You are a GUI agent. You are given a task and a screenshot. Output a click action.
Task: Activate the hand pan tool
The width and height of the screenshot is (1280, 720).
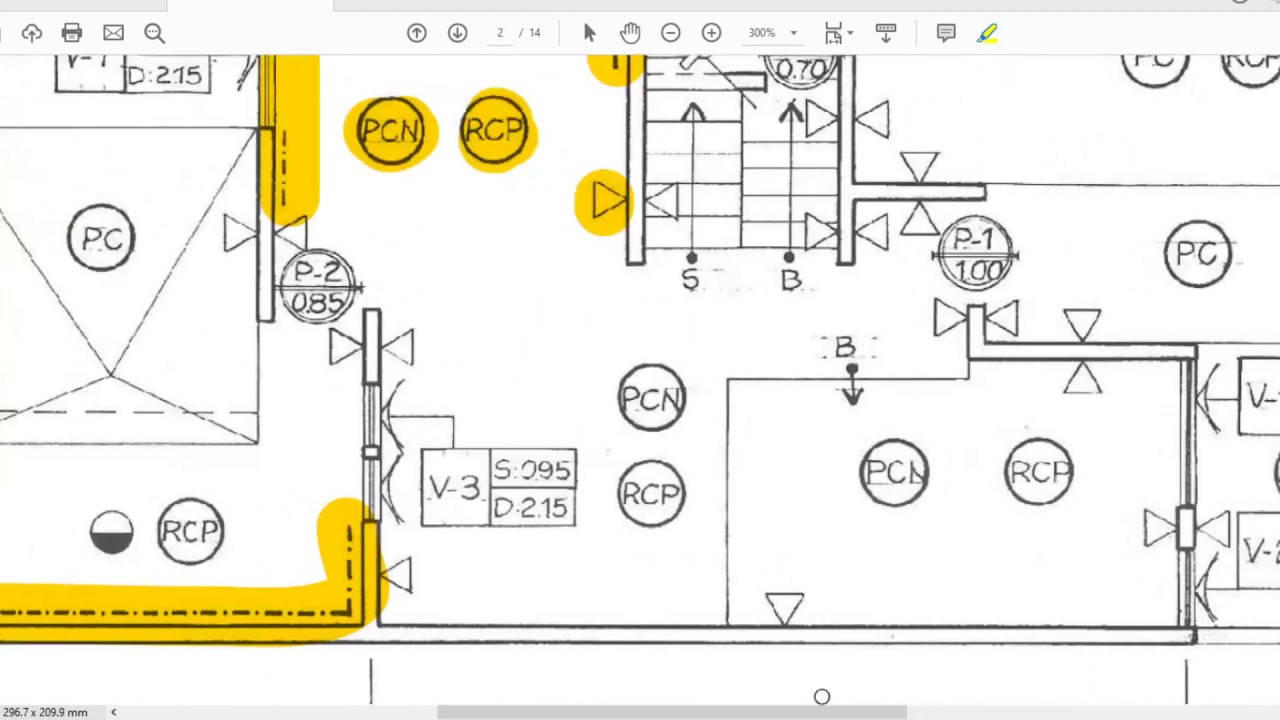point(630,33)
